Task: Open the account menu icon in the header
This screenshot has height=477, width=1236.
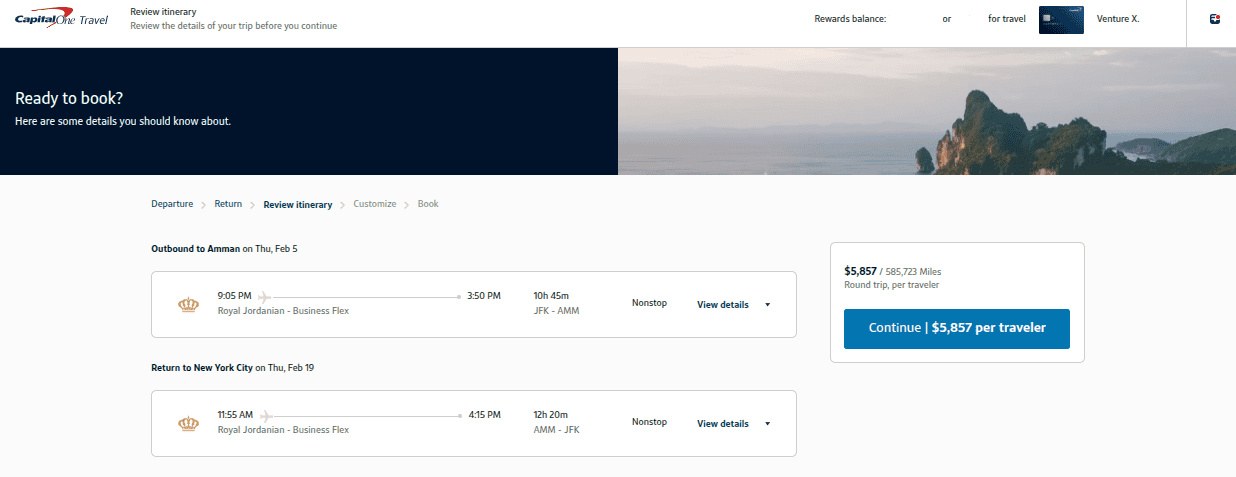Action: 1214,19
